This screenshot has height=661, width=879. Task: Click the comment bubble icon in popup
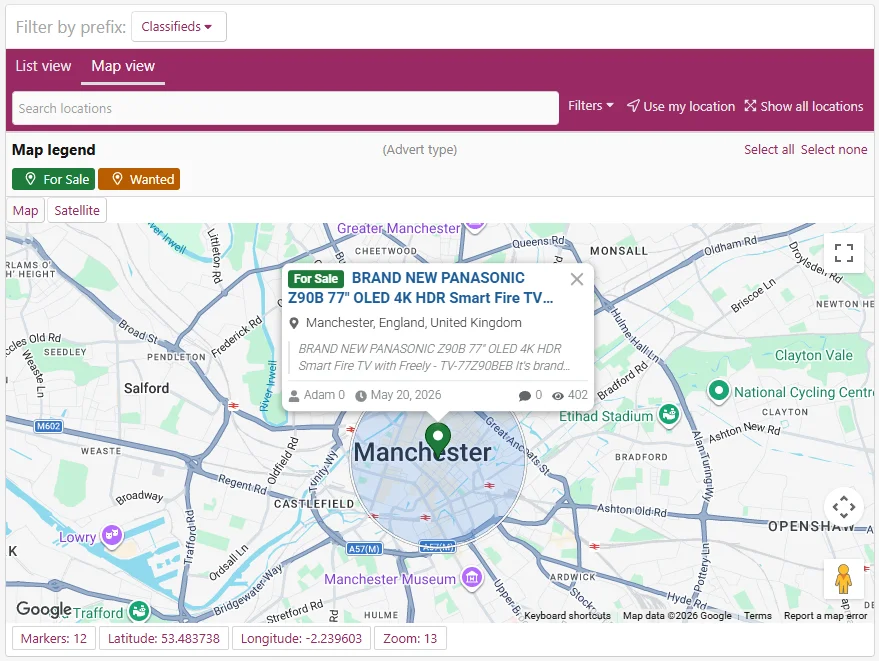coord(525,396)
